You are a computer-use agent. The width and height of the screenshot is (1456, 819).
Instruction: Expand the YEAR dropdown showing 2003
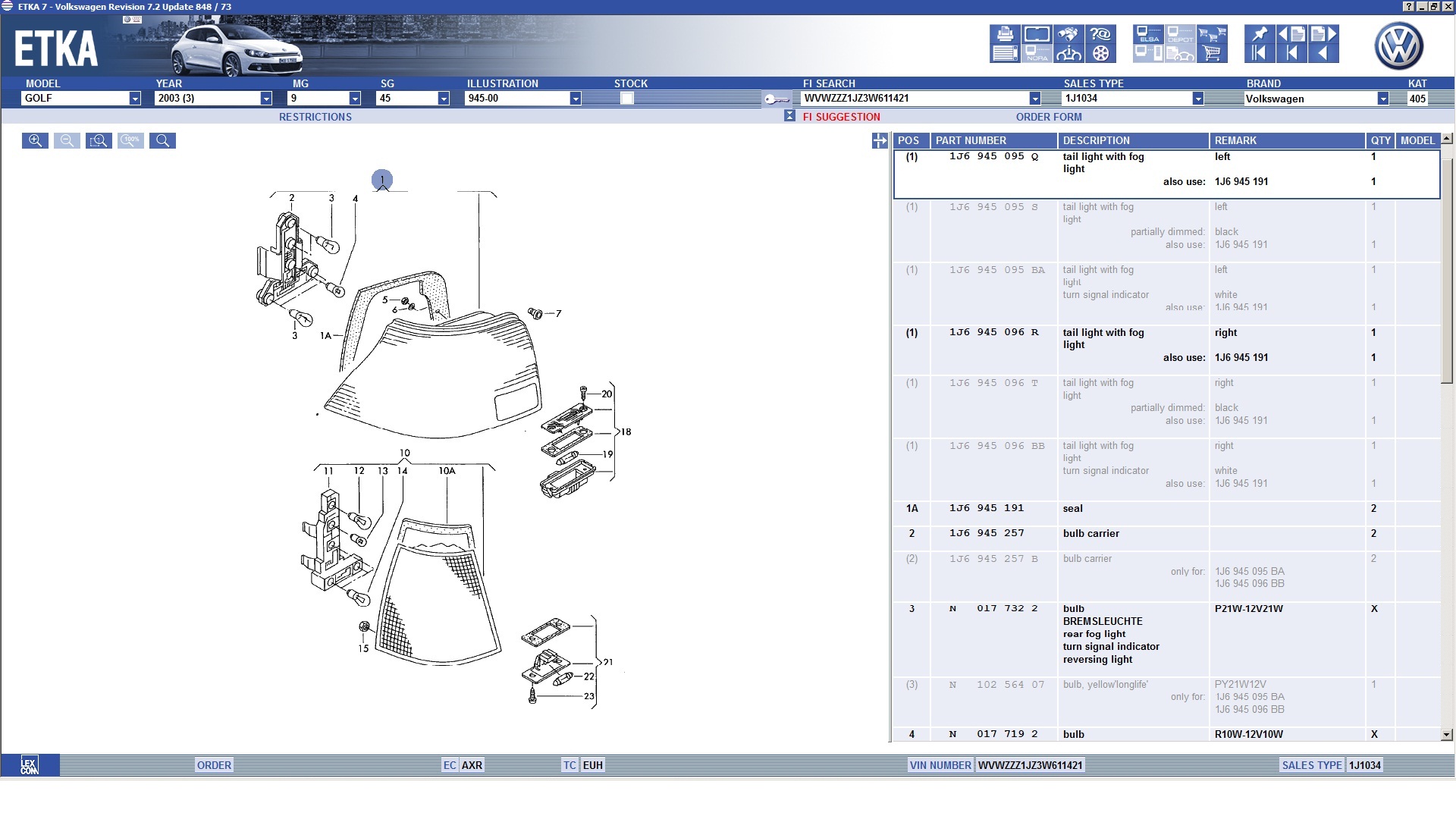[266, 99]
